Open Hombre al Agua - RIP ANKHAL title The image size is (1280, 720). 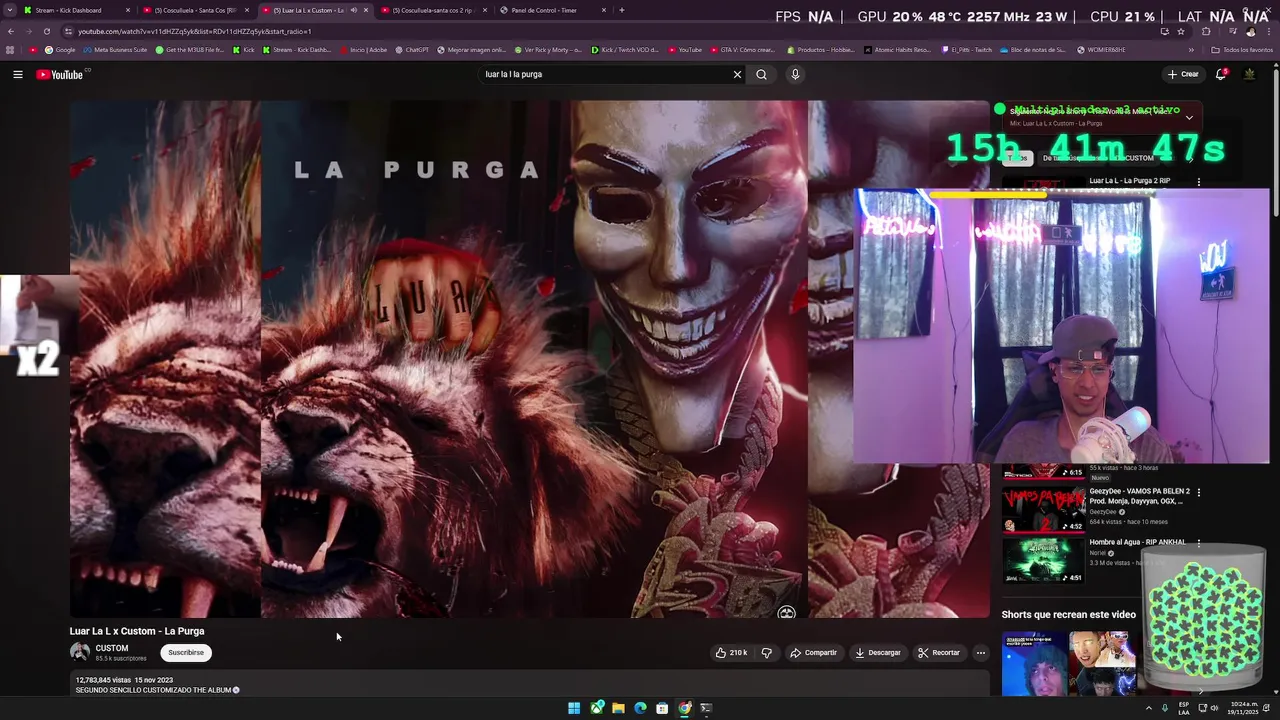(1137, 542)
